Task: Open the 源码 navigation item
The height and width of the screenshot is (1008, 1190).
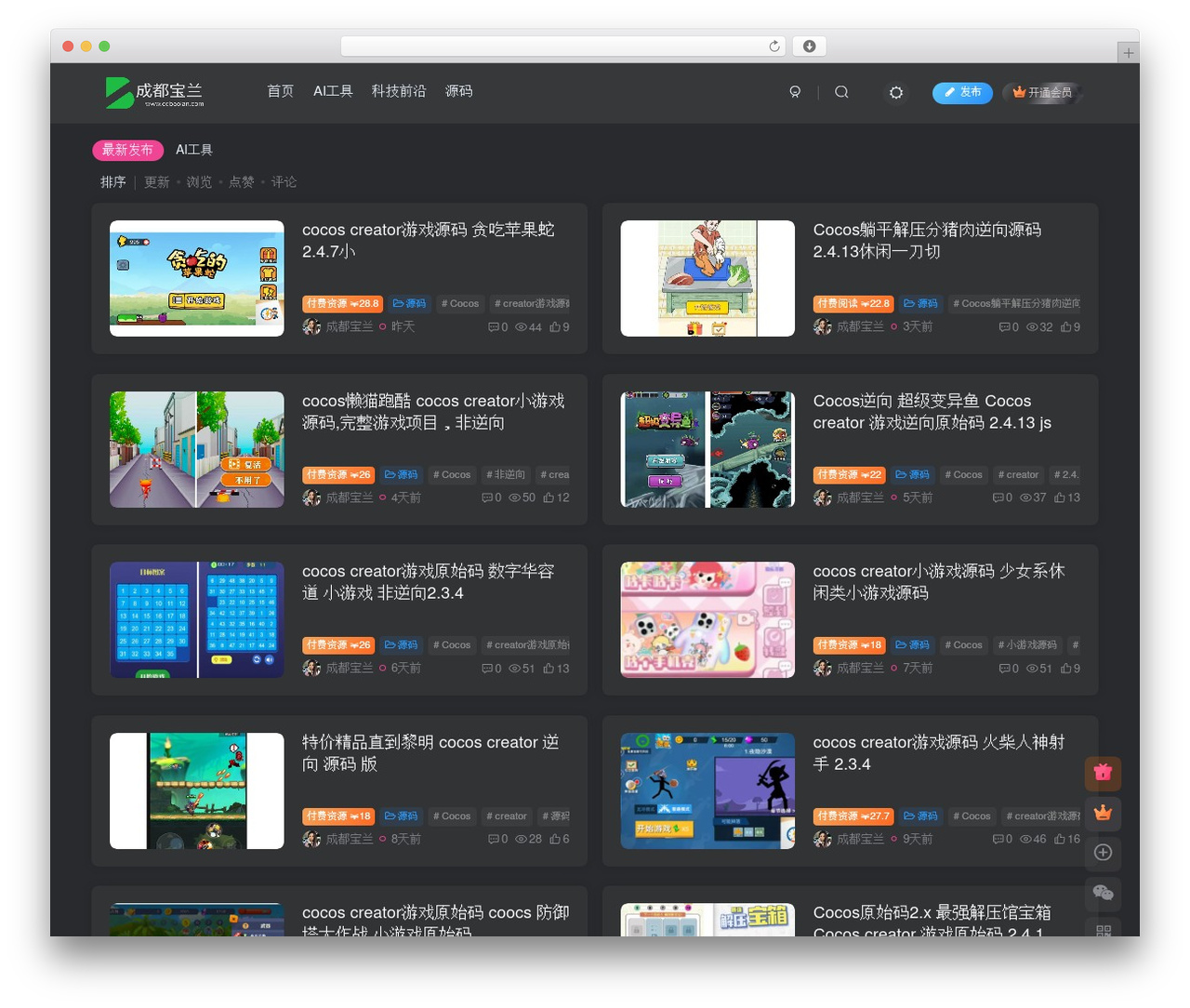Action: click(x=458, y=91)
